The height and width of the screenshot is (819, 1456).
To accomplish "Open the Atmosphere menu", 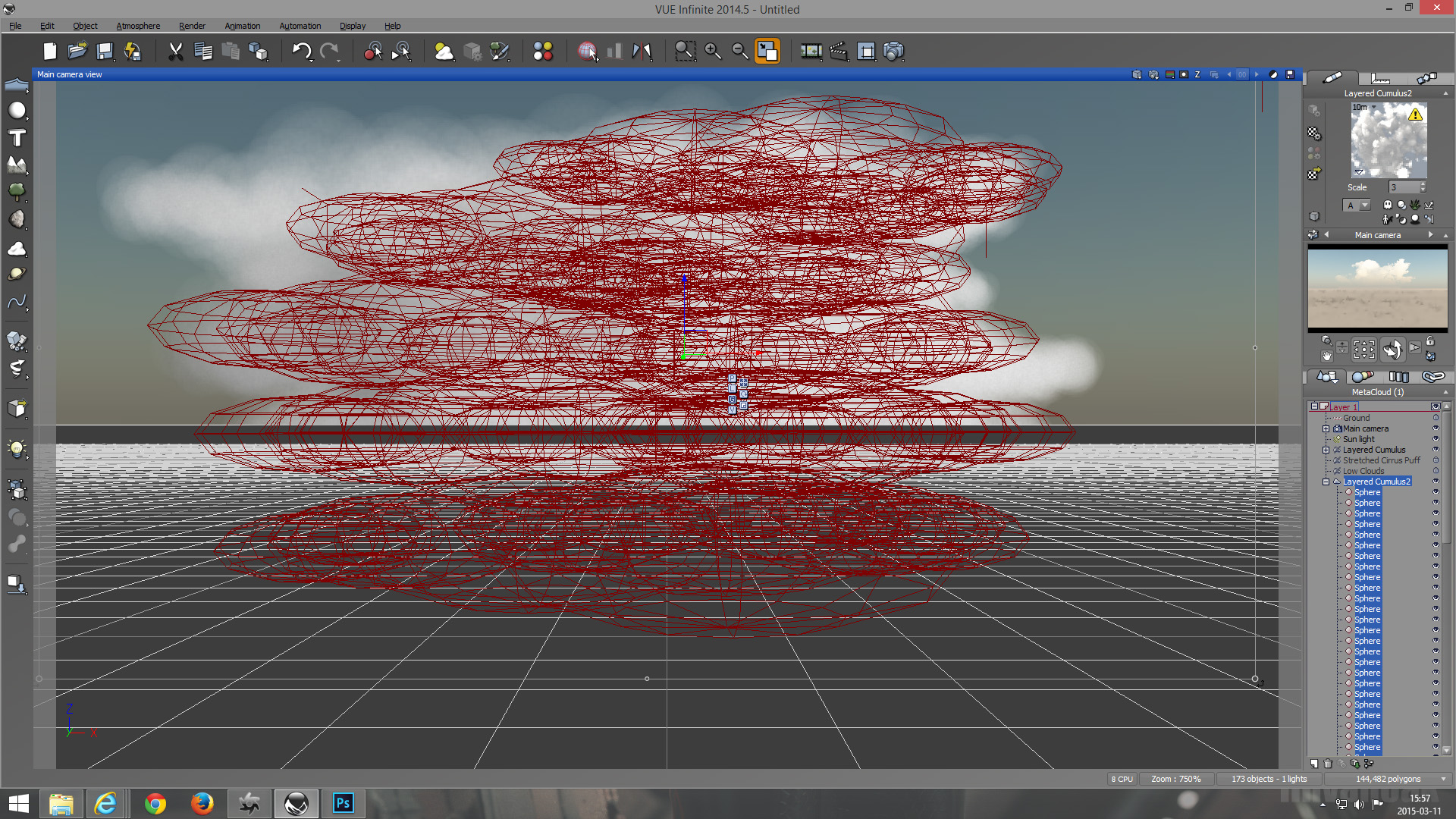I will click(138, 26).
